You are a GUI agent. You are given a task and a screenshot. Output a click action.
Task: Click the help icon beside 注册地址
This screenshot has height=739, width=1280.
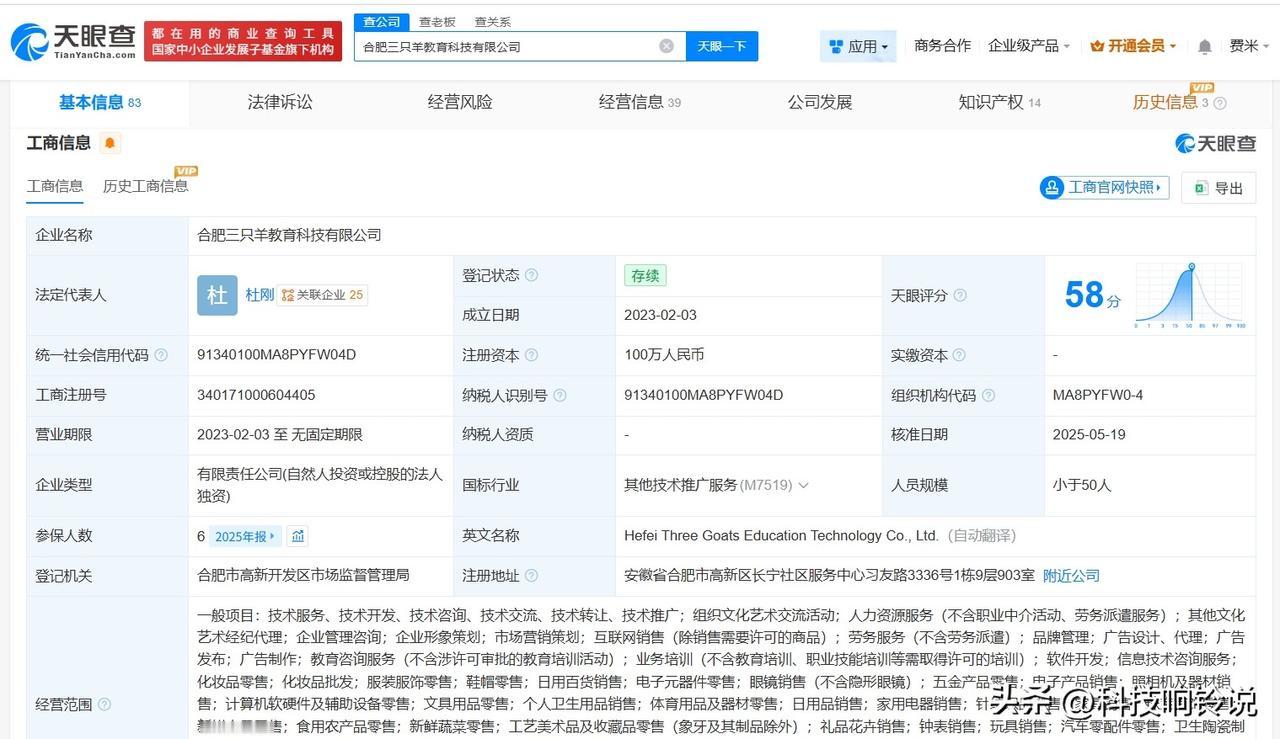(531, 575)
